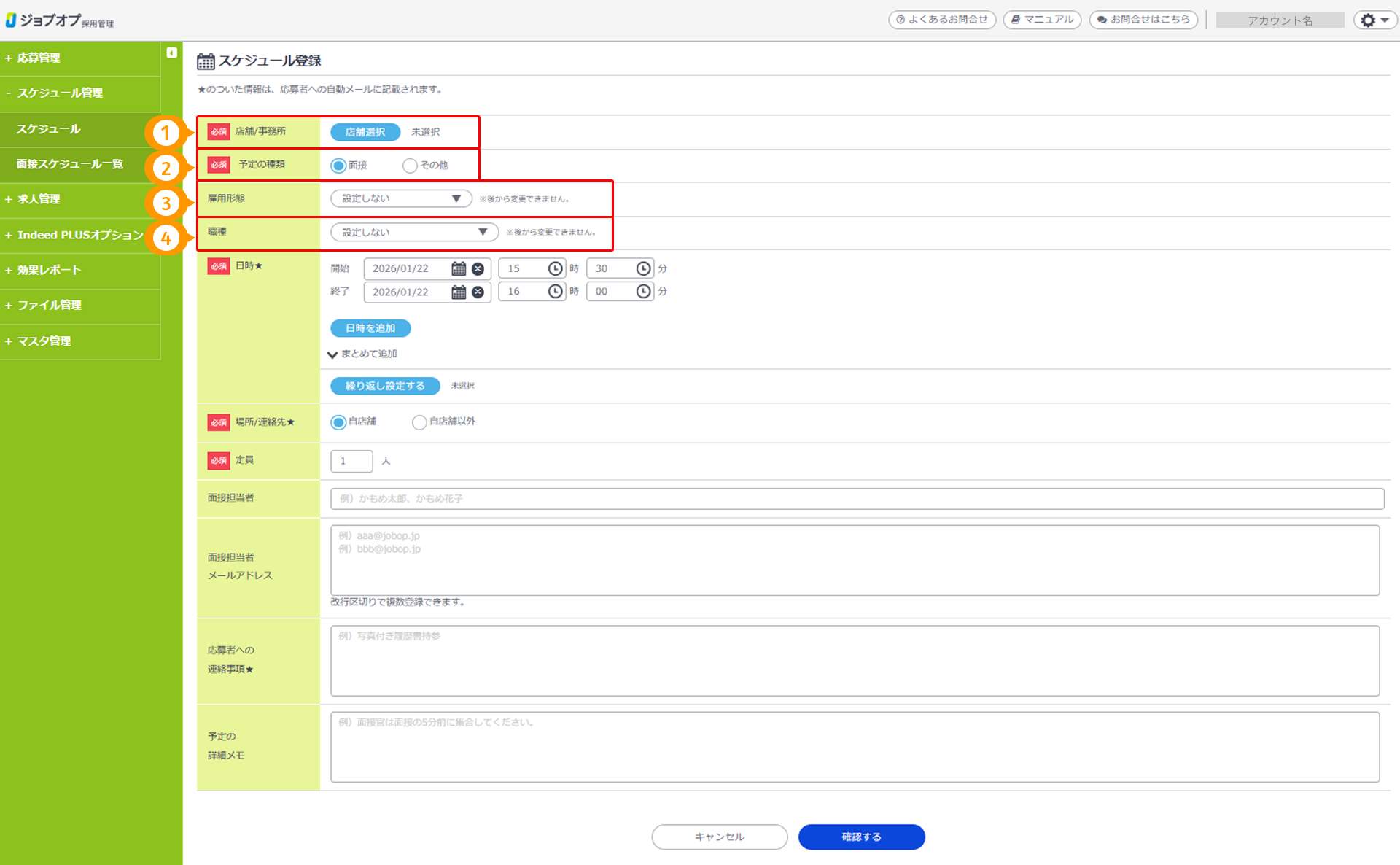Select 面接 schedule type radio
The height and width of the screenshot is (865, 1400).
[x=338, y=166]
